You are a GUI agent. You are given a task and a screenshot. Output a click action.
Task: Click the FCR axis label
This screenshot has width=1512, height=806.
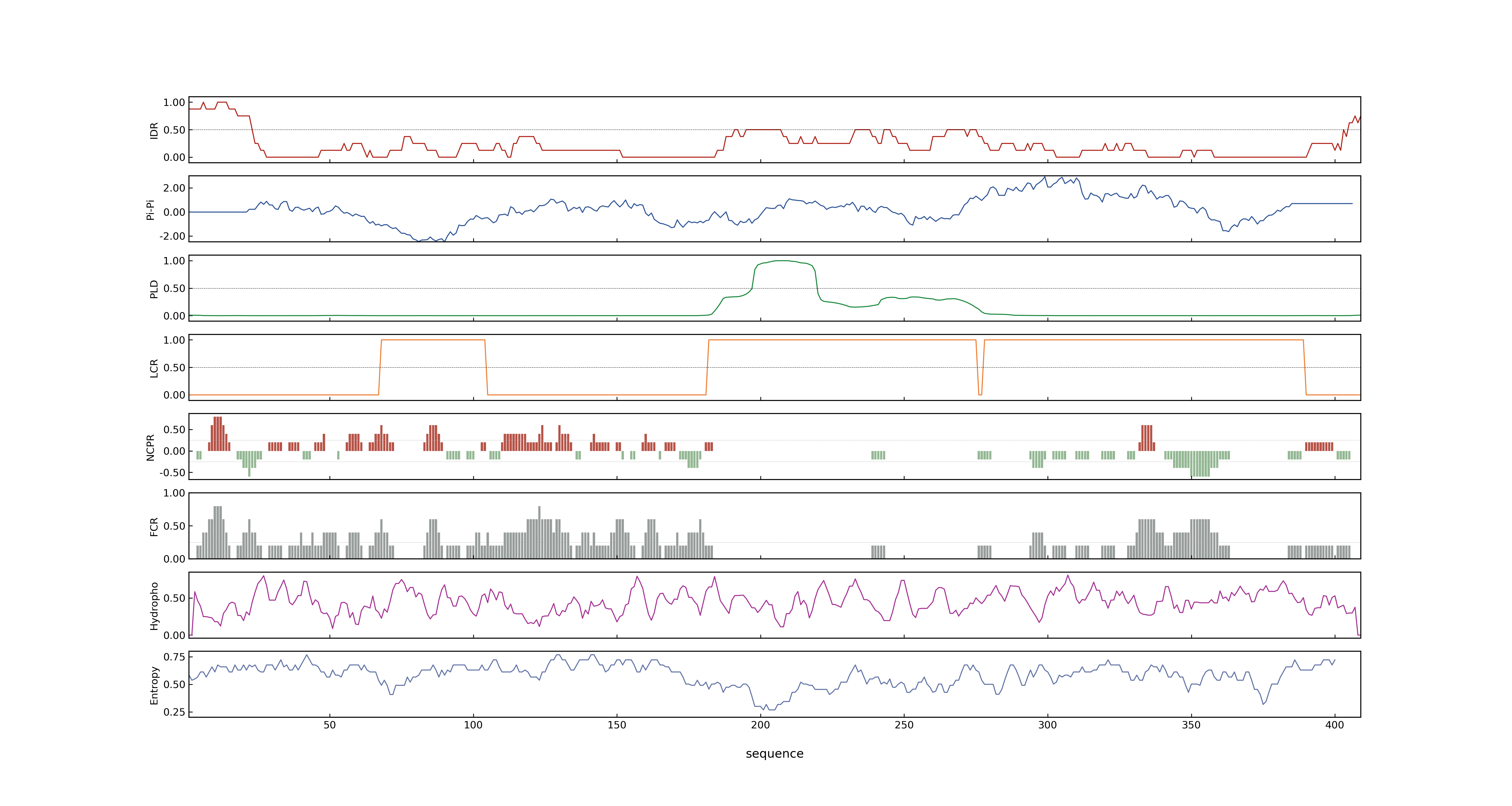154,526
